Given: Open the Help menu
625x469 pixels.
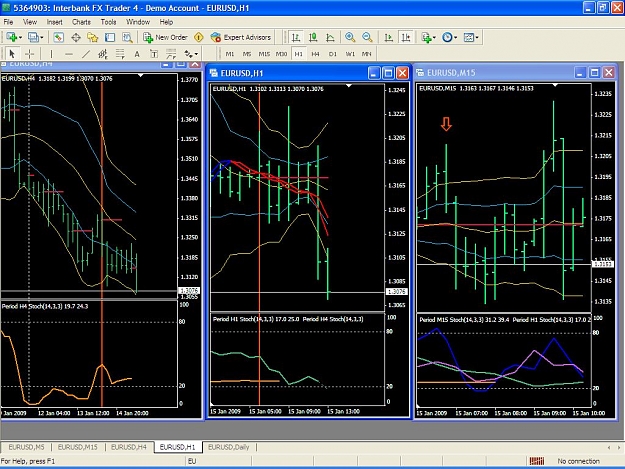Looking at the screenshot, I should coord(166,22).
